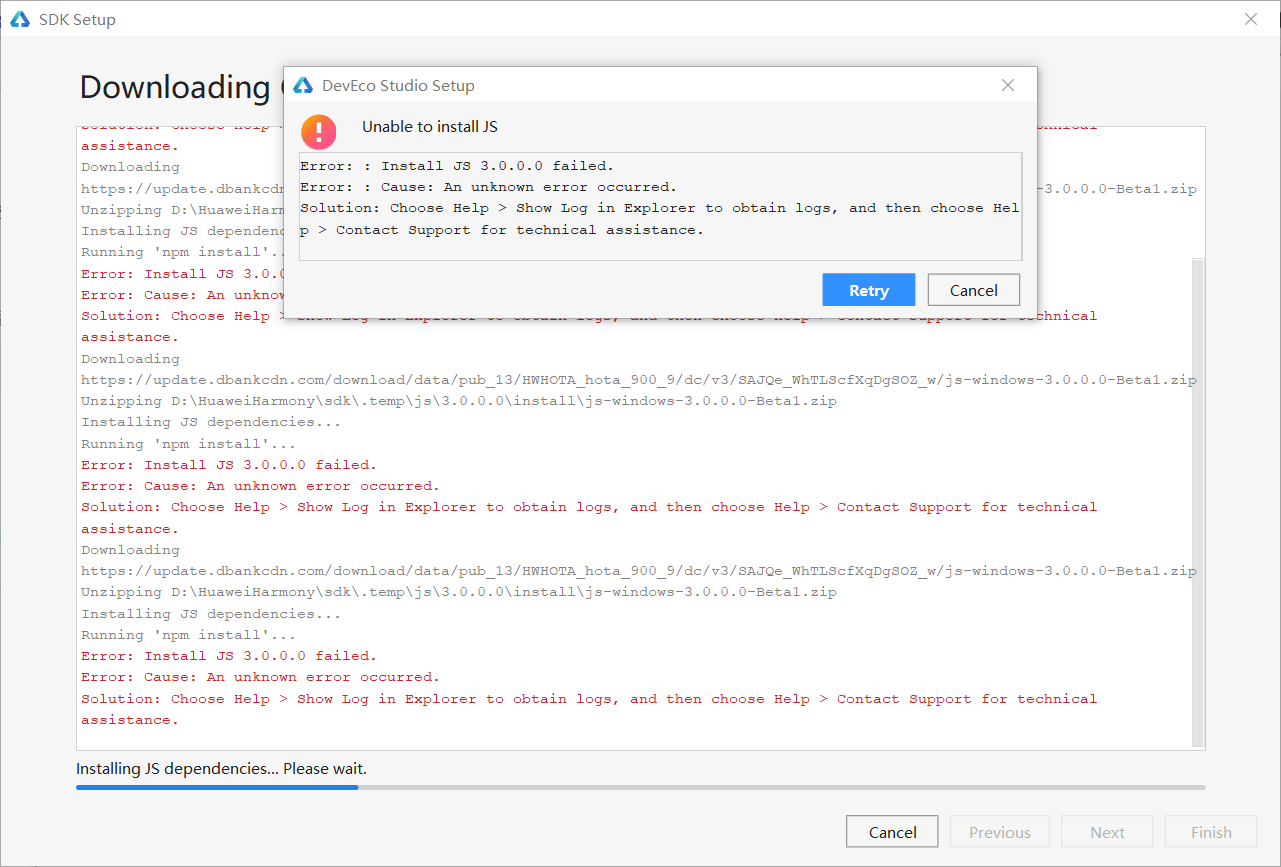The image size is (1281, 867).
Task: Click the SDK Setup application icon
Action: [20, 18]
